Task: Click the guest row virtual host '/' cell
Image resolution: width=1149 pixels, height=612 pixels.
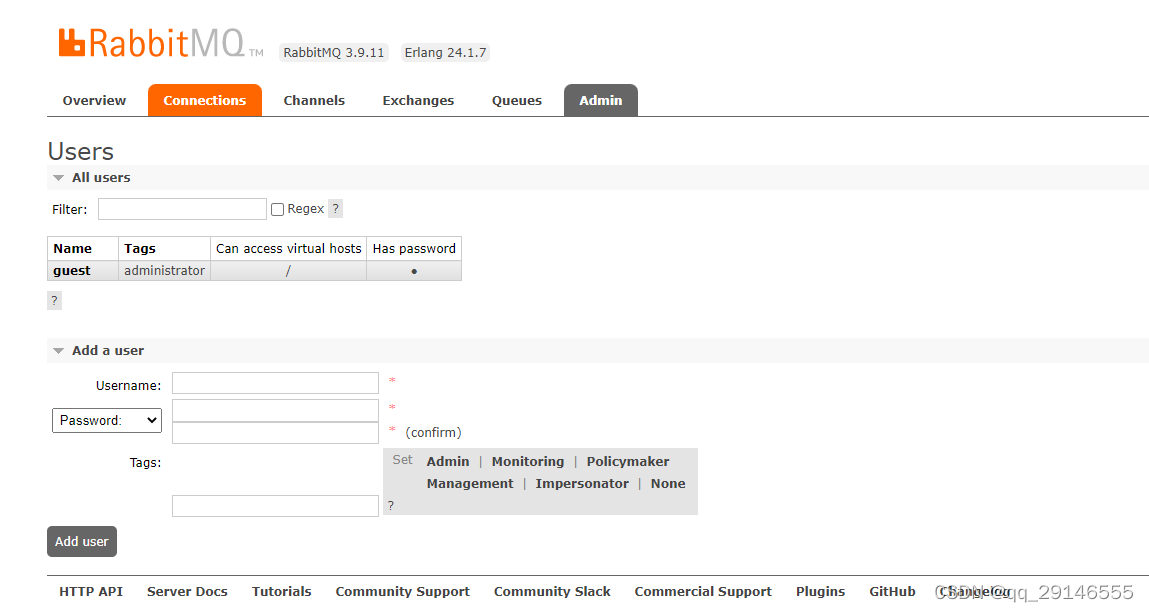Action: 289,270
